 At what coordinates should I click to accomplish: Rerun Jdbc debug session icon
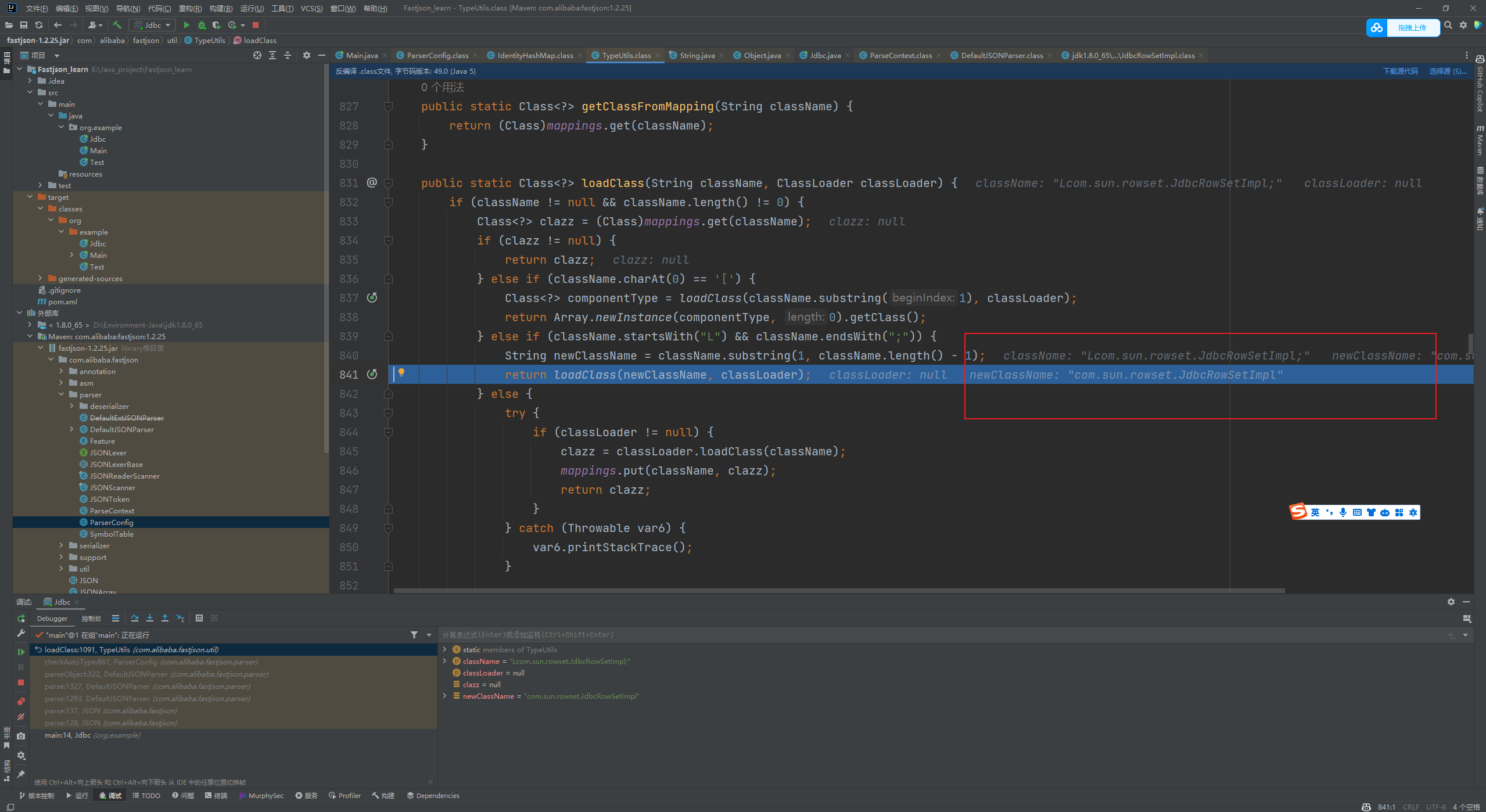21,619
